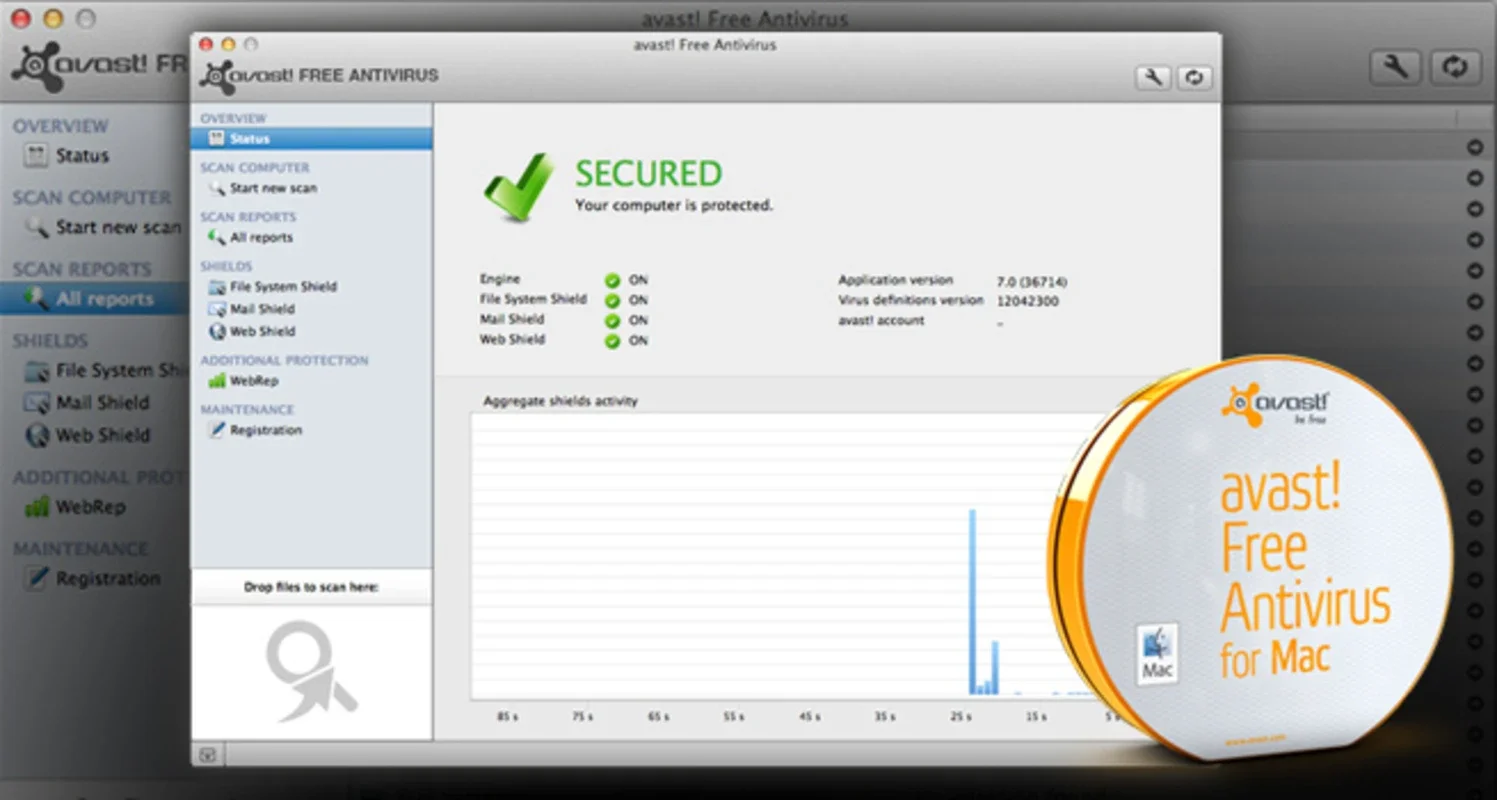Click the SECURED heading text
The width and height of the screenshot is (1497, 800).
click(x=648, y=174)
